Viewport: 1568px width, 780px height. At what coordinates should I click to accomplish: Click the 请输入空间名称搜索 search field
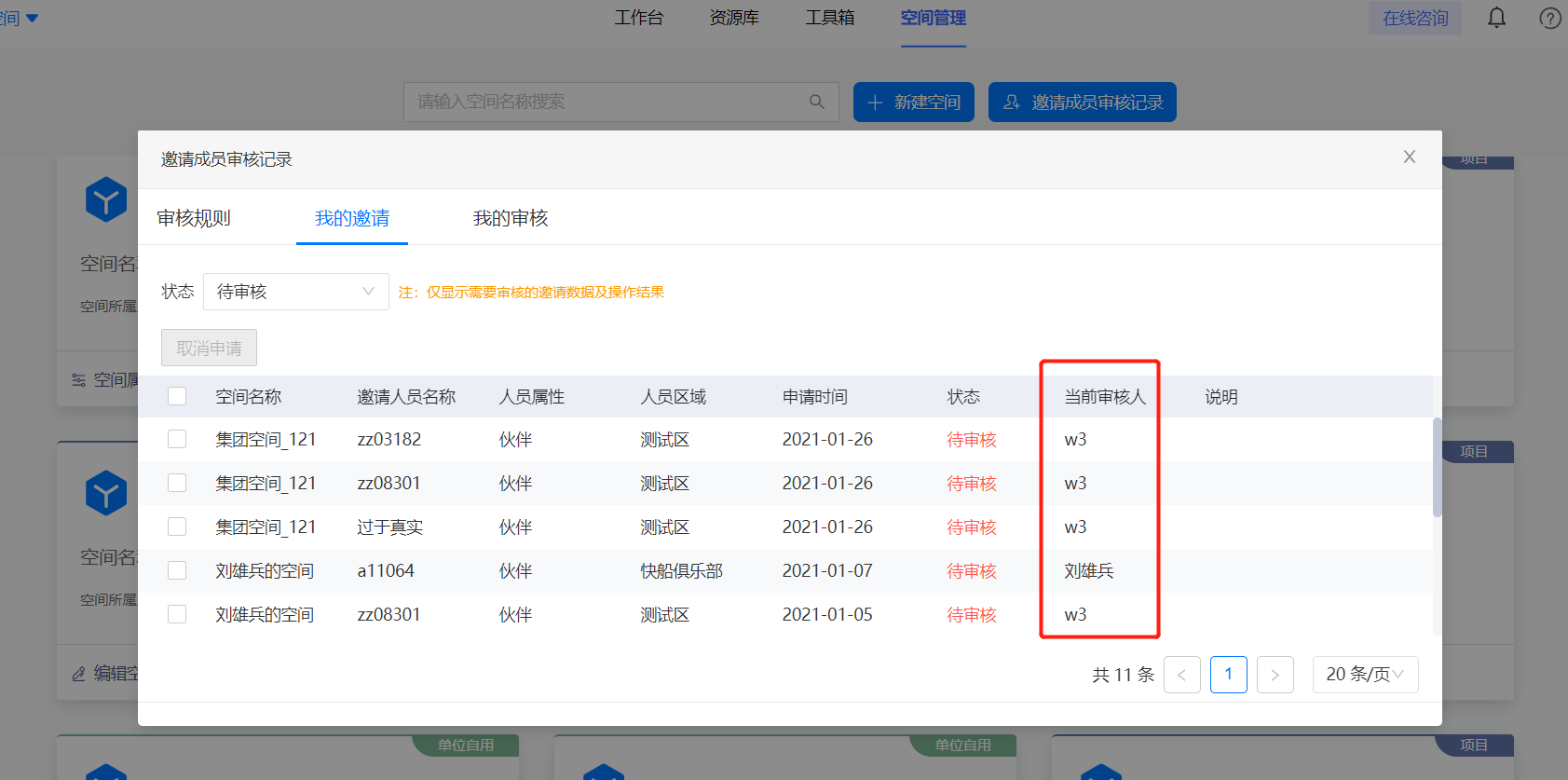click(621, 102)
